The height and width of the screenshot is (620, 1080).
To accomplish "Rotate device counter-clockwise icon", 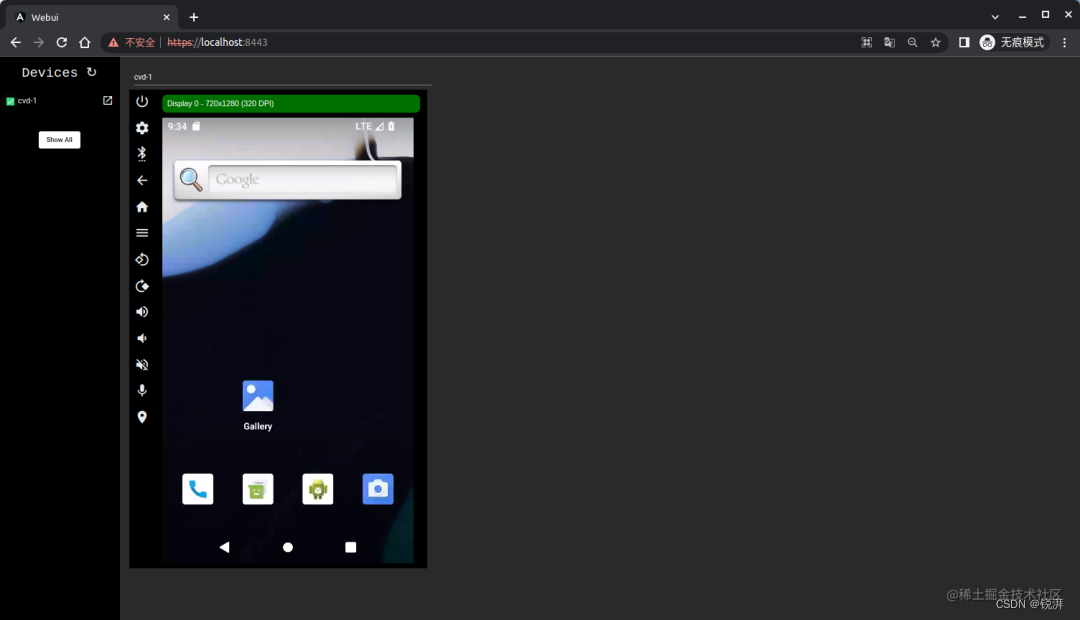I will tap(142, 259).
